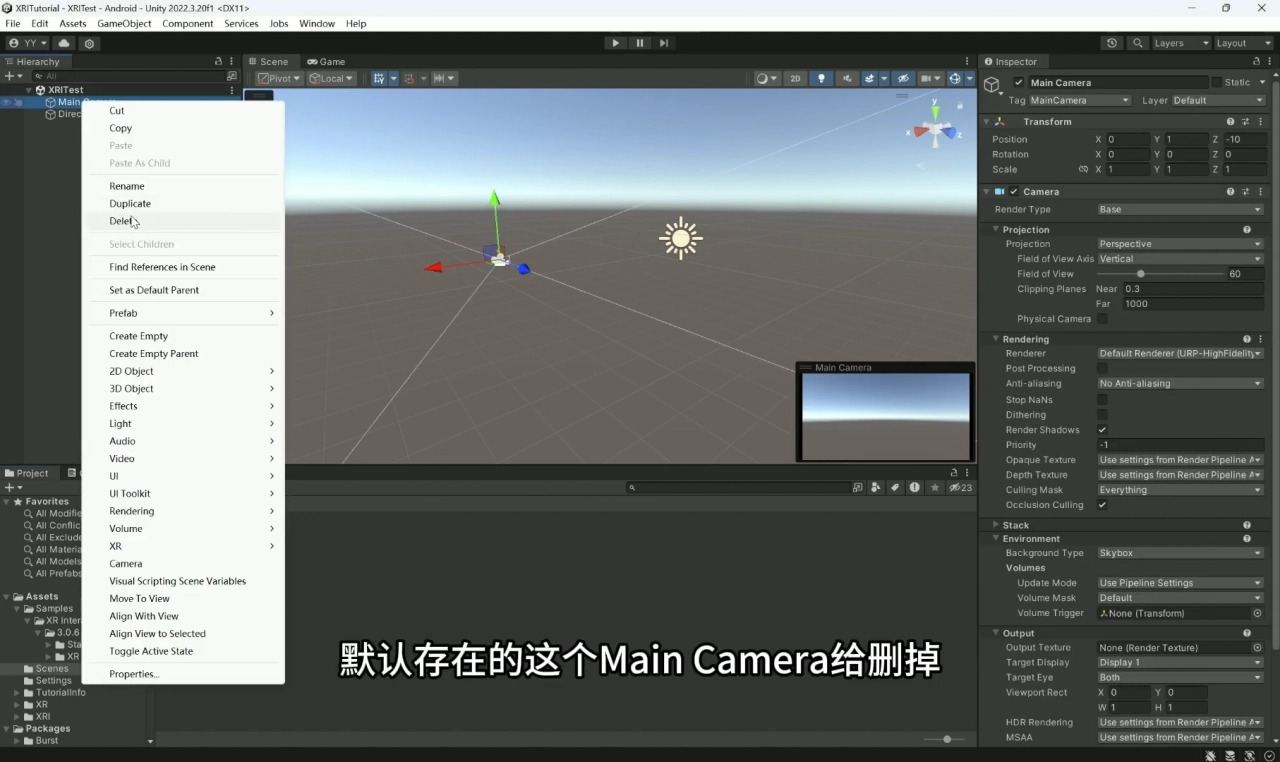Start Play mode with the Play button
Viewport: 1280px width, 762px height.
tap(615, 43)
